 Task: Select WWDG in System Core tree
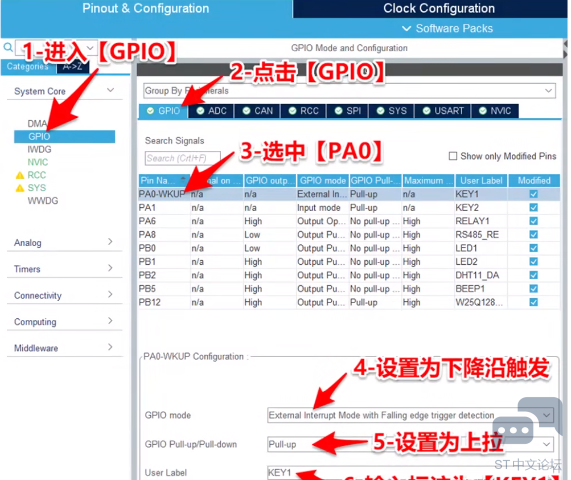(x=43, y=201)
